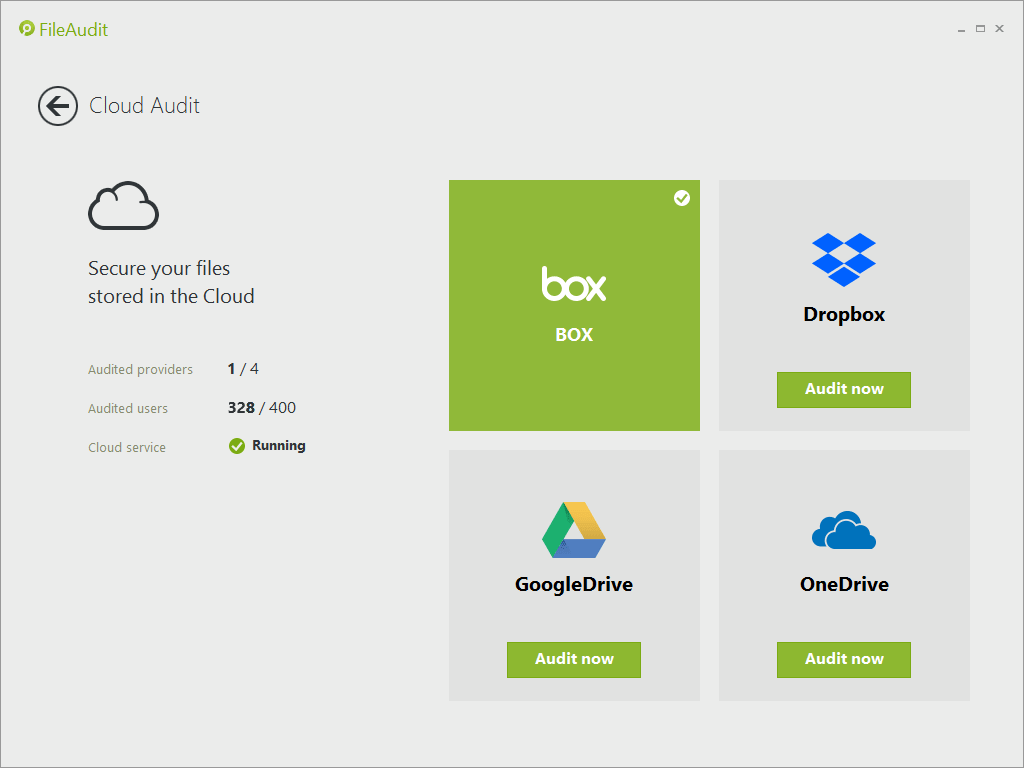Viewport: 1024px width, 768px height.
Task: Maximize the FileAudit window
Action: coord(980,29)
